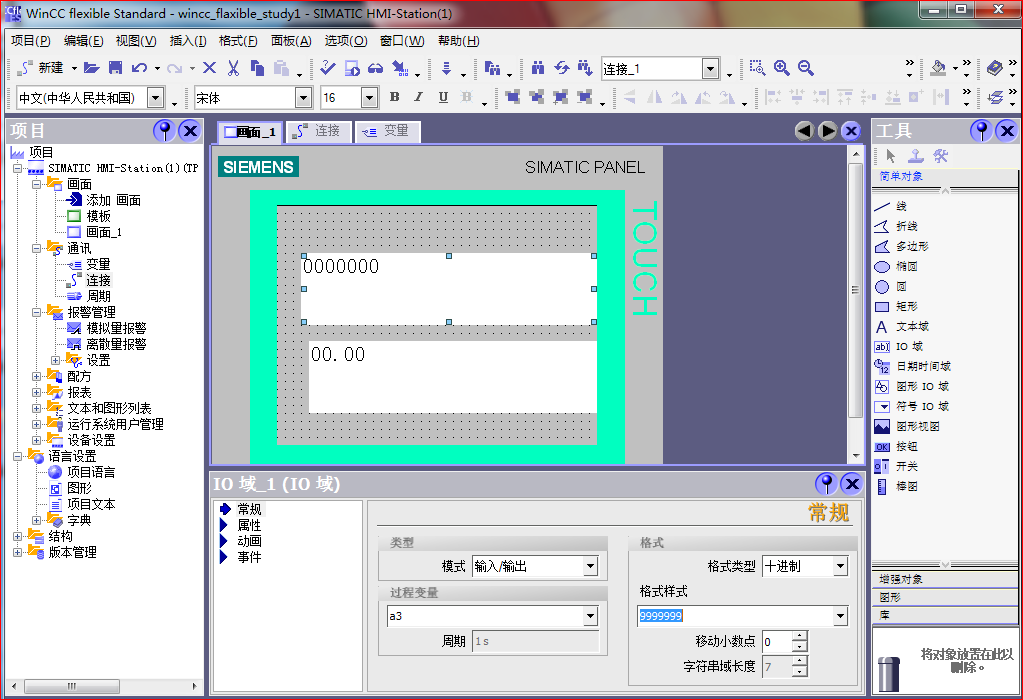Image resolution: width=1023 pixels, height=700 pixels.
Task: Toggle Underline text formatting
Action: (x=443, y=97)
